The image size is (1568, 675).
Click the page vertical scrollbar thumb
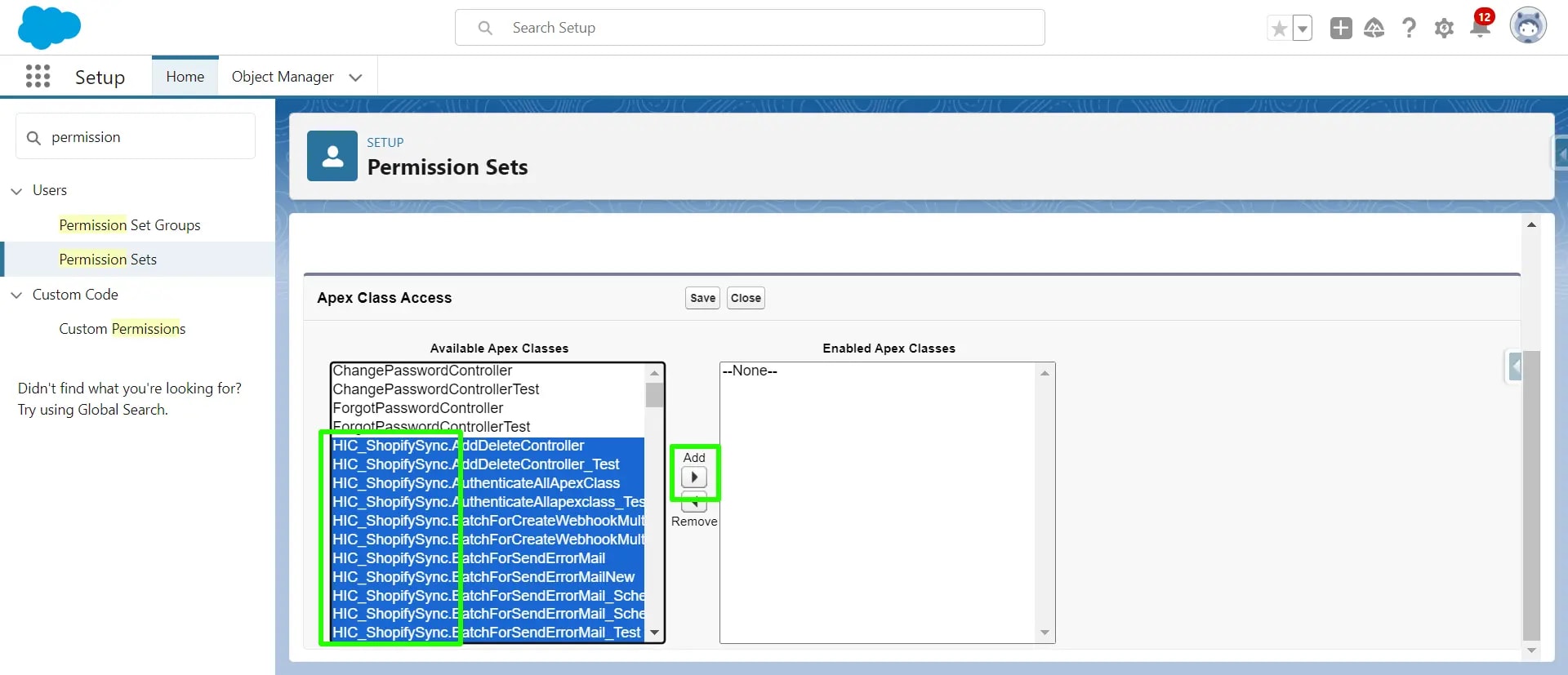1532,495
